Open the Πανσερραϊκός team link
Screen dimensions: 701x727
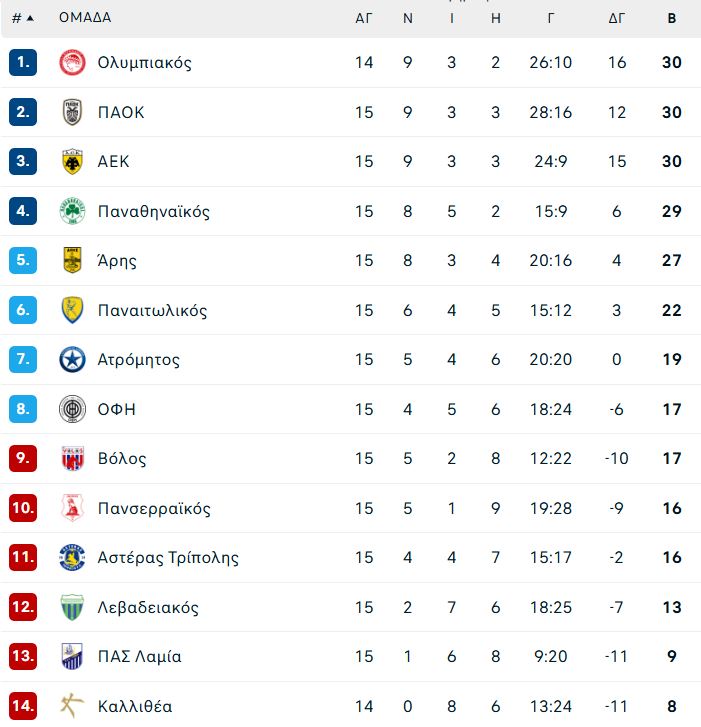(x=154, y=508)
